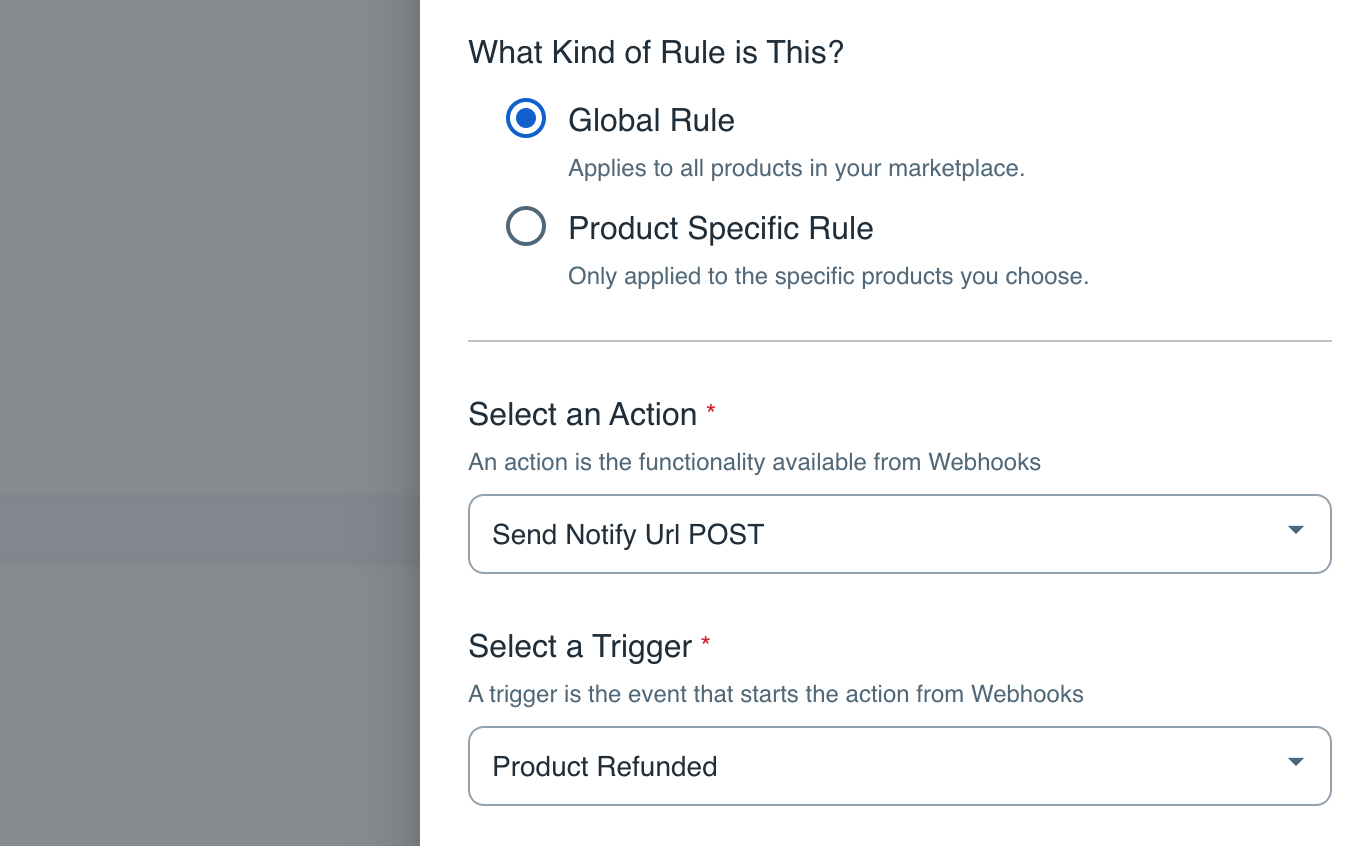
Task: Click the 'Select an Action' field label
Action: click(x=582, y=414)
